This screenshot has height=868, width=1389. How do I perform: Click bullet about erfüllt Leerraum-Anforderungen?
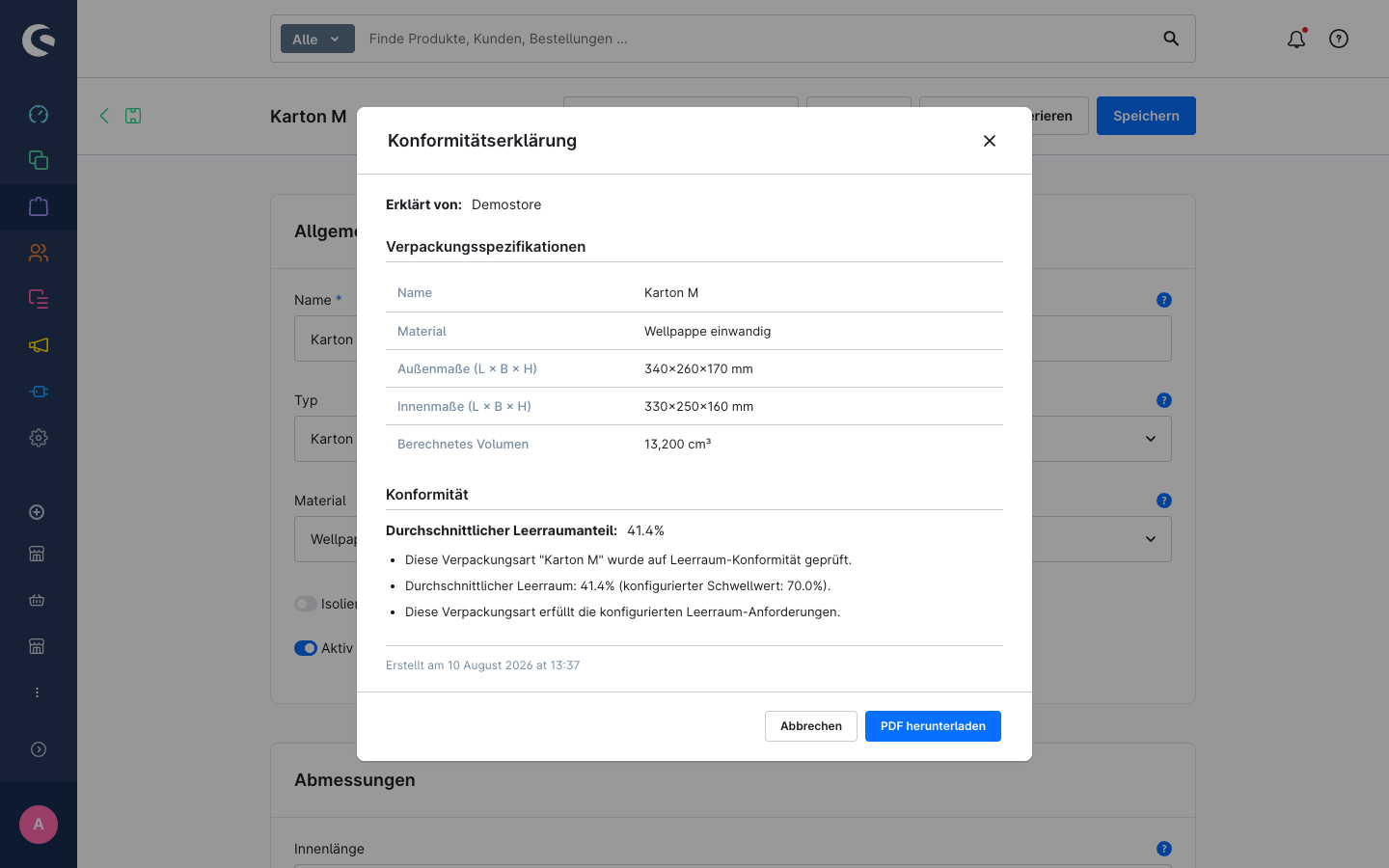click(622, 611)
